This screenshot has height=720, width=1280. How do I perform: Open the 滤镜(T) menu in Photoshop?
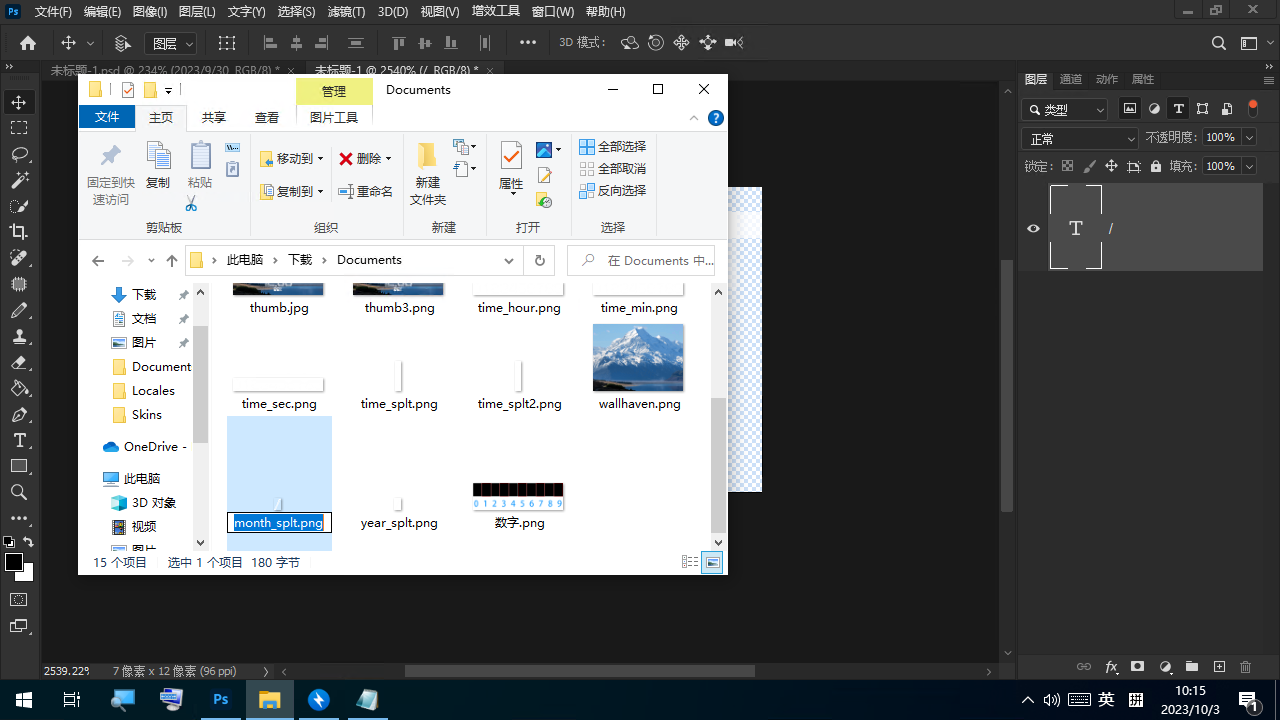[346, 12]
